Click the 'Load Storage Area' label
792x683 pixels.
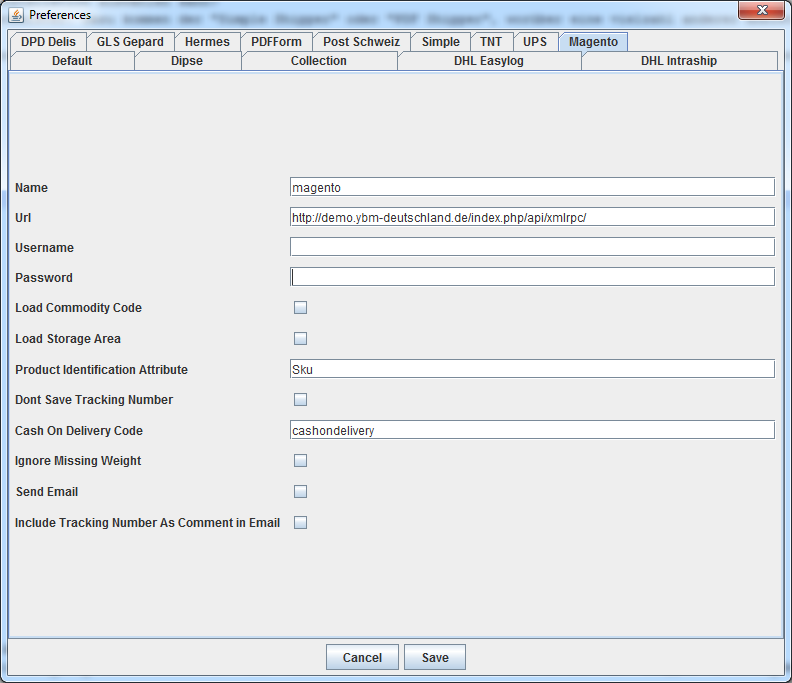[x=68, y=338]
